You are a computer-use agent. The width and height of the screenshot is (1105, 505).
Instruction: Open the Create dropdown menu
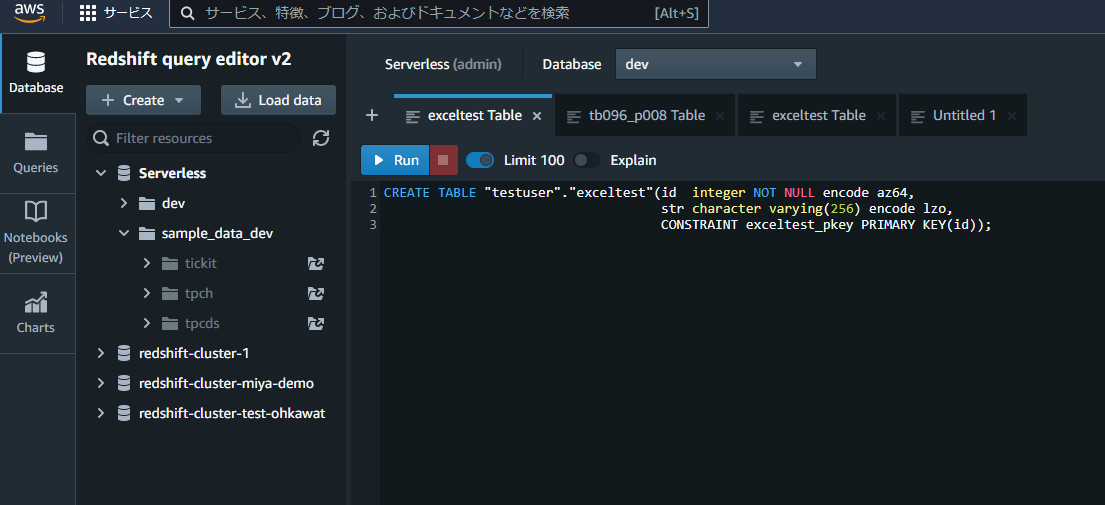coord(143,100)
